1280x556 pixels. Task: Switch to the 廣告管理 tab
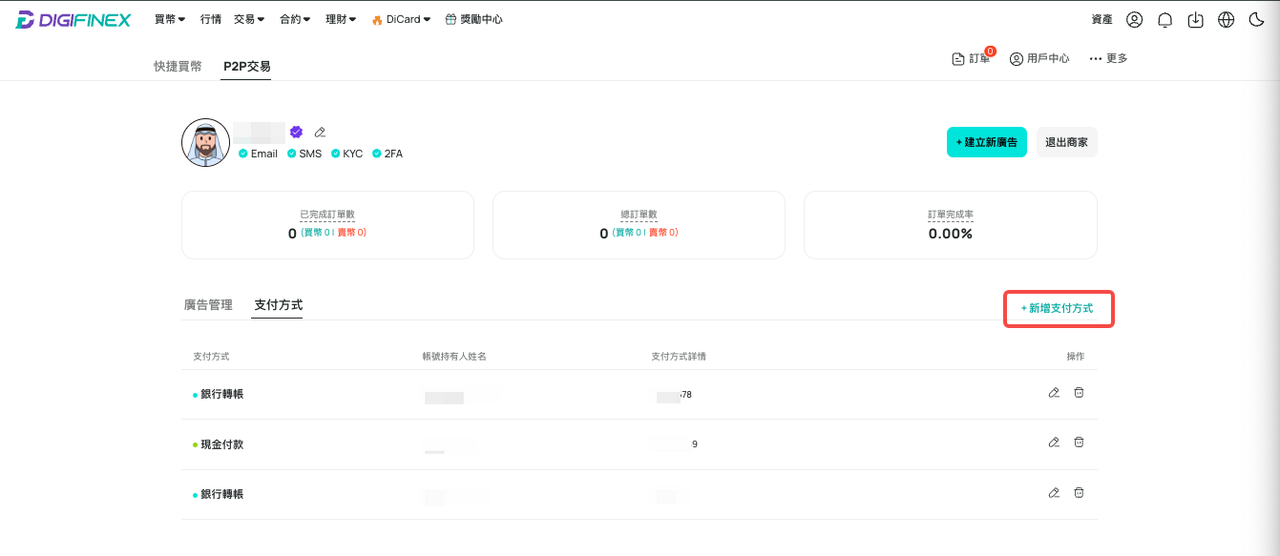(208, 305)
